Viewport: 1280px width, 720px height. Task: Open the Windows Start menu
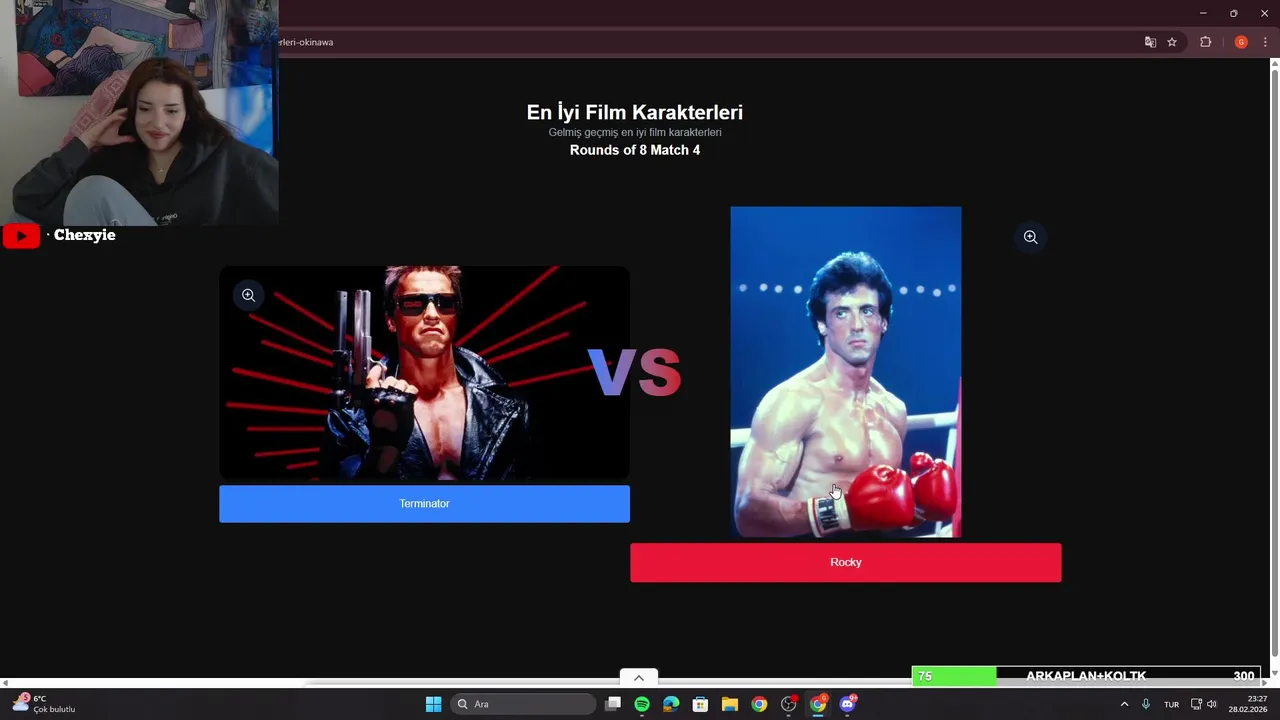point(433,704)
